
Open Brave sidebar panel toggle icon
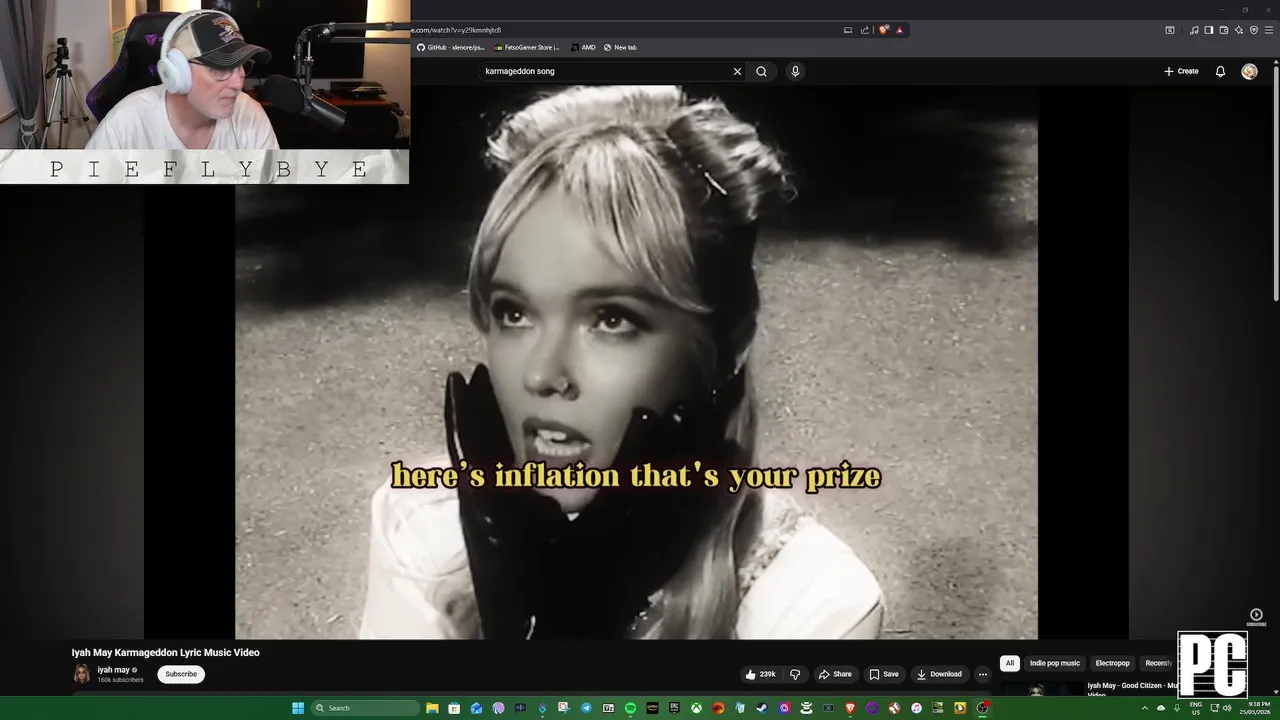coord(1209,30)
